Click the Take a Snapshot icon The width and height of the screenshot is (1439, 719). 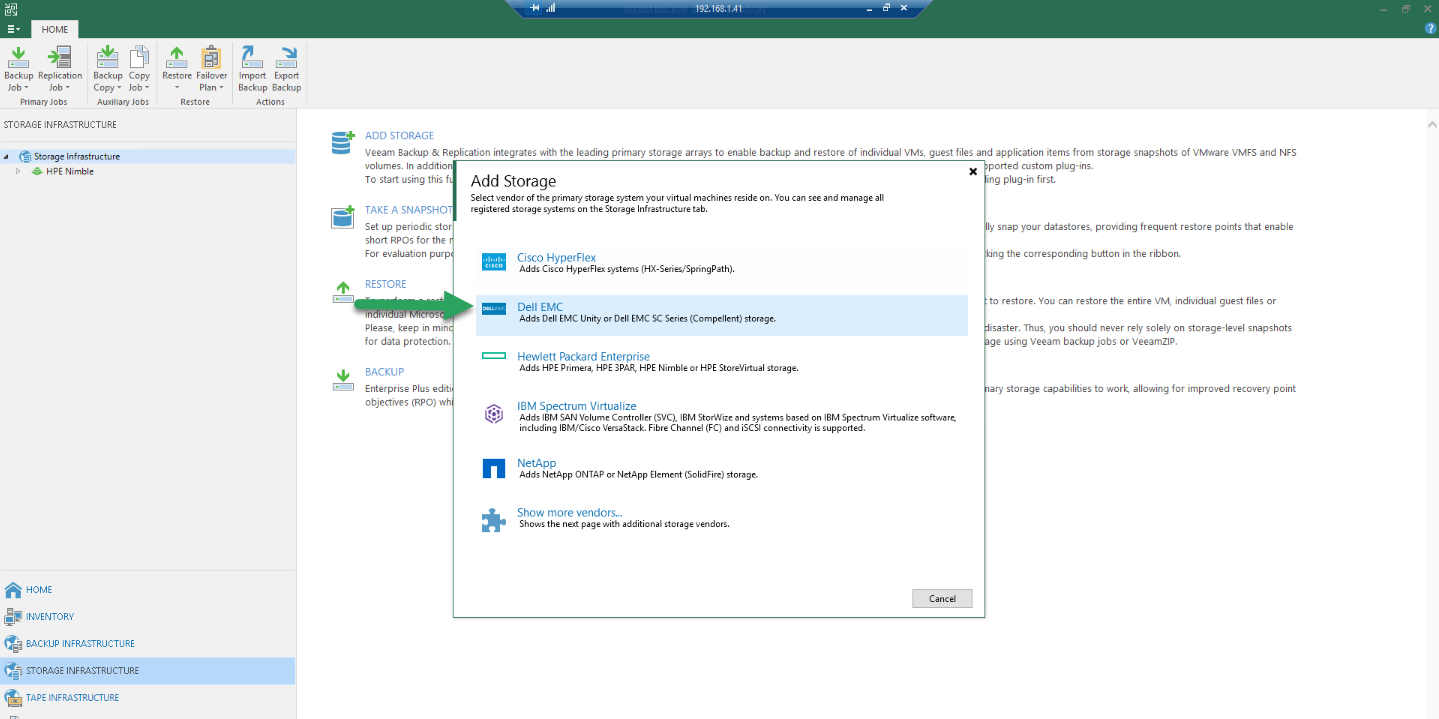[x=343, y=217]
